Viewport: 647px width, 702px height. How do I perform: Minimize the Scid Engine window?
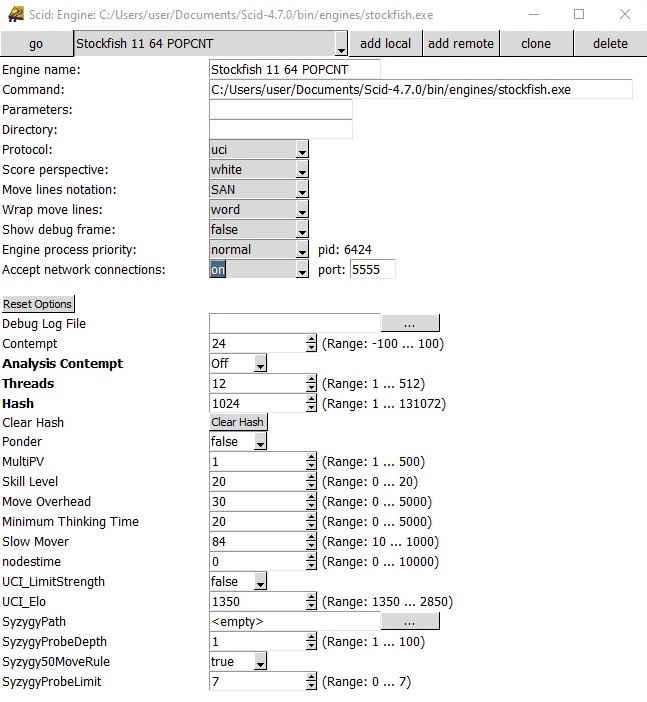point(533,14)
